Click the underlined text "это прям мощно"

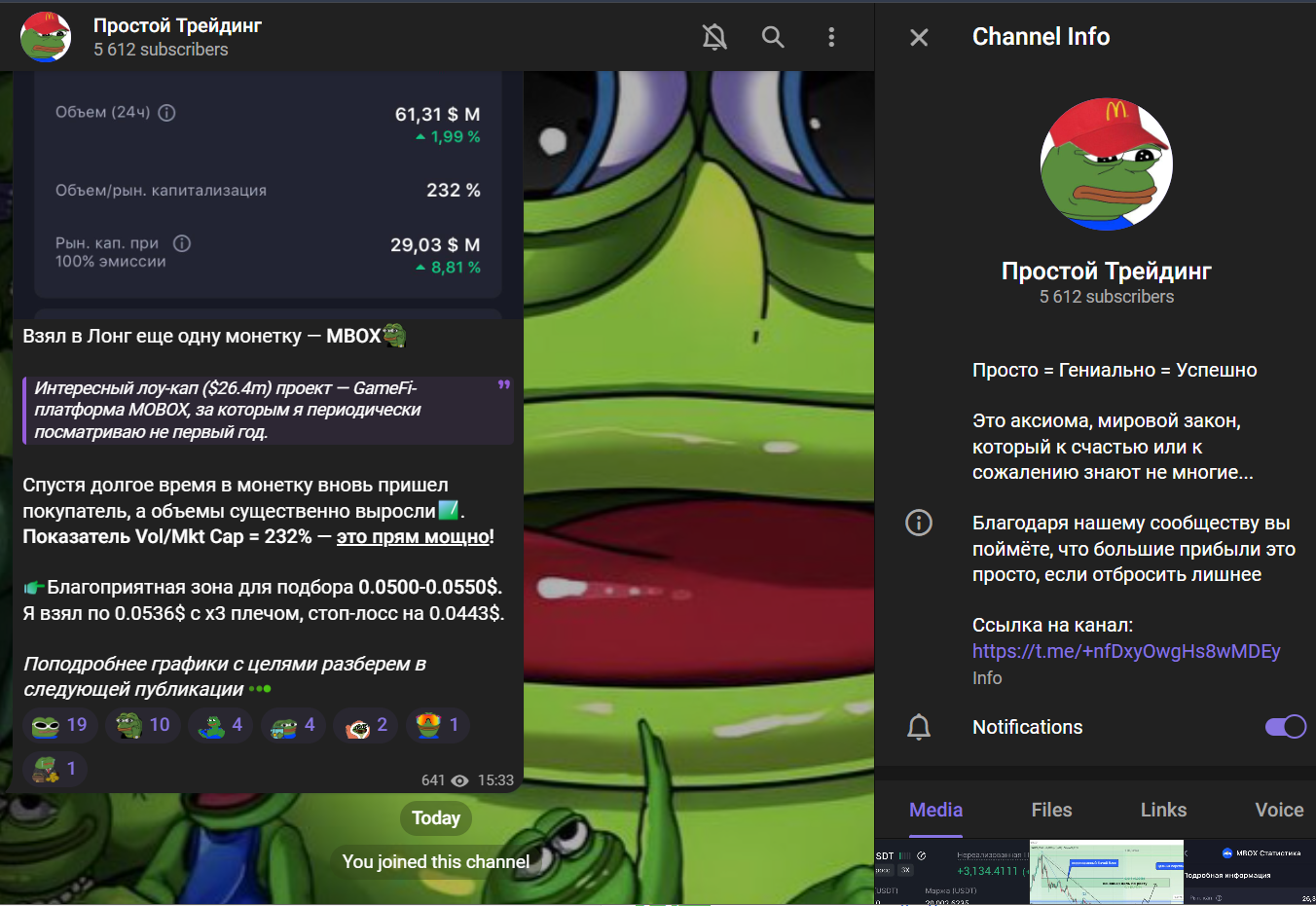tap(413, 536)
